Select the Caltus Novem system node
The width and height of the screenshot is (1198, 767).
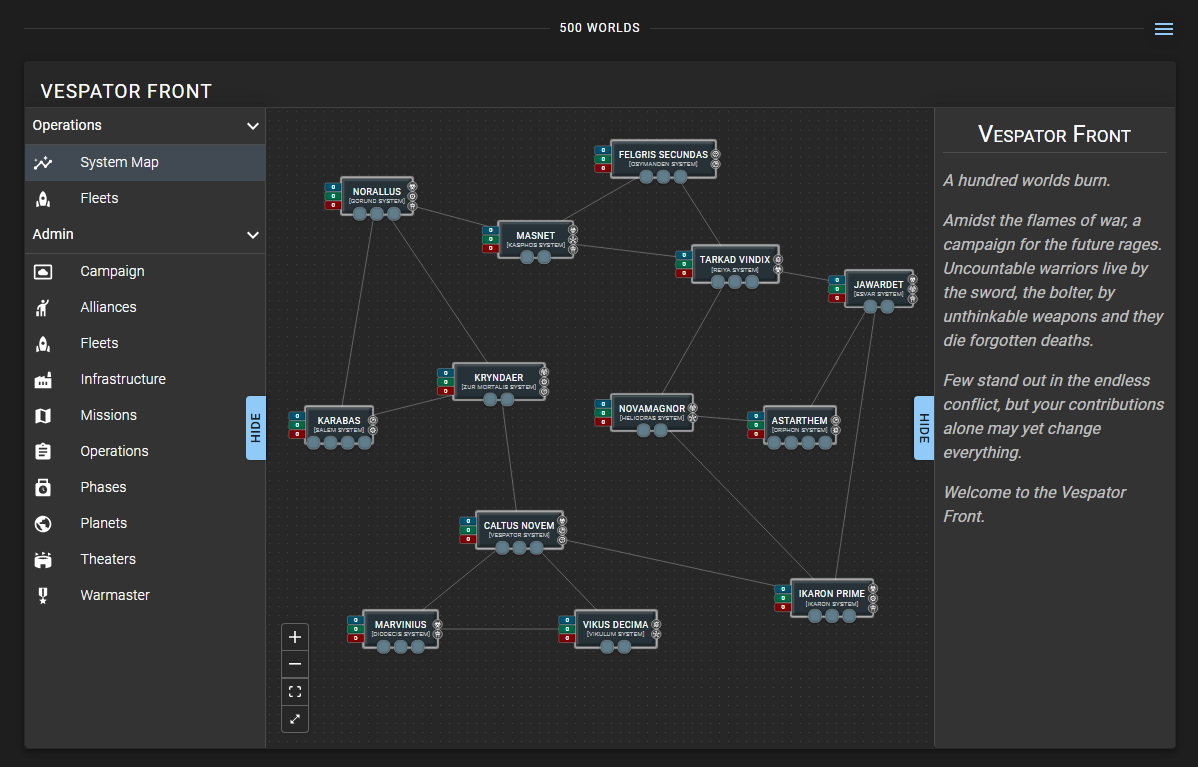point(519,526)
